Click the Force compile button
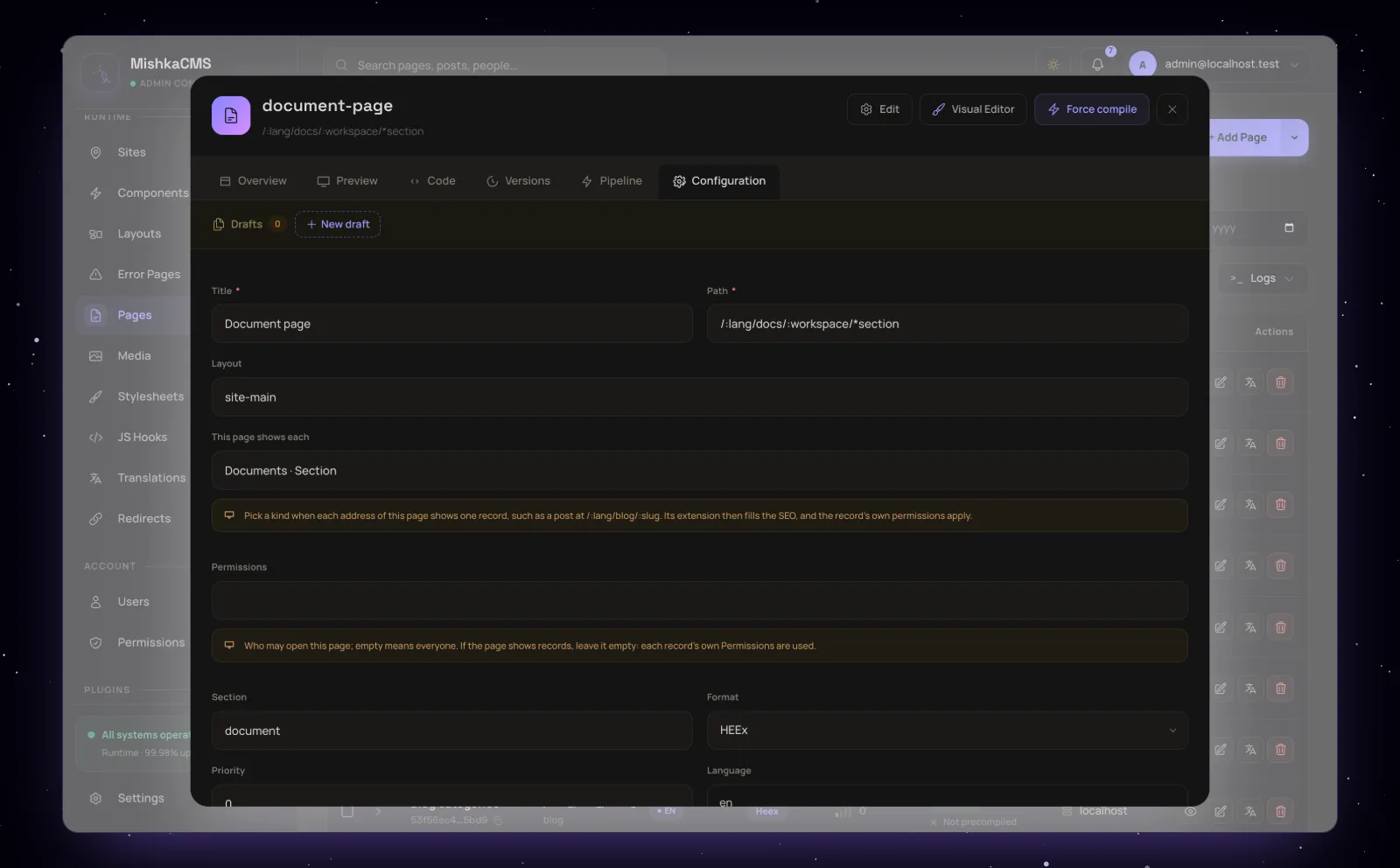This screenshot has height=868, width=1400. coord(1092,109)
